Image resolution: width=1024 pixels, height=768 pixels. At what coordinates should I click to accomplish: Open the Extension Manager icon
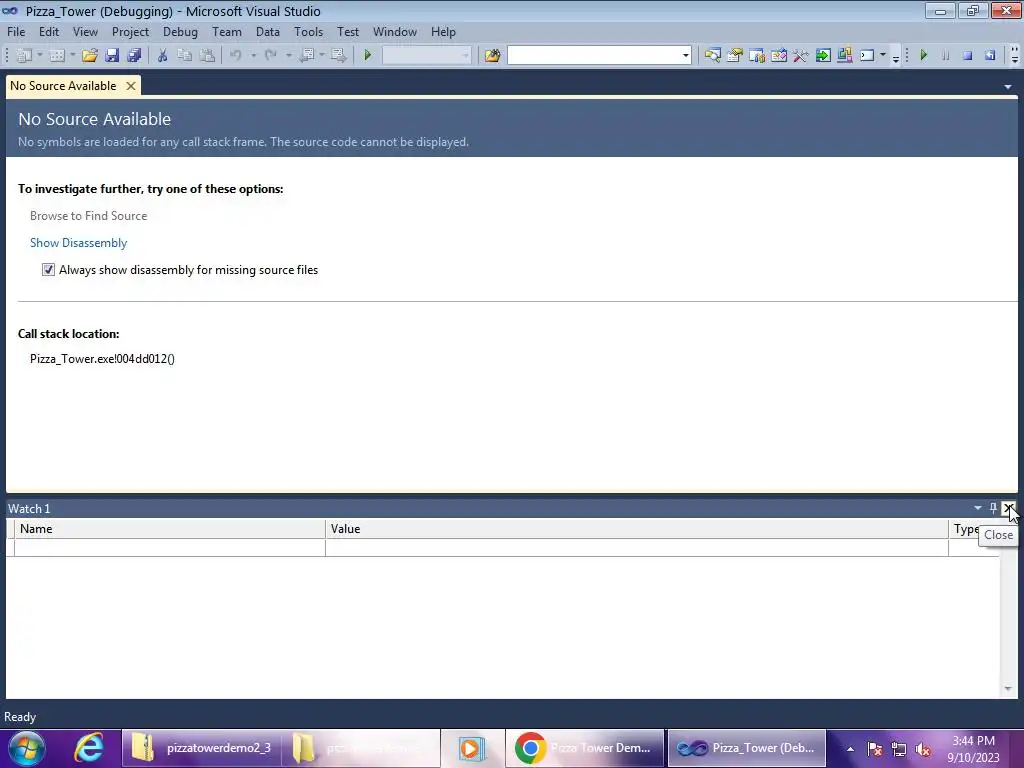844,56
